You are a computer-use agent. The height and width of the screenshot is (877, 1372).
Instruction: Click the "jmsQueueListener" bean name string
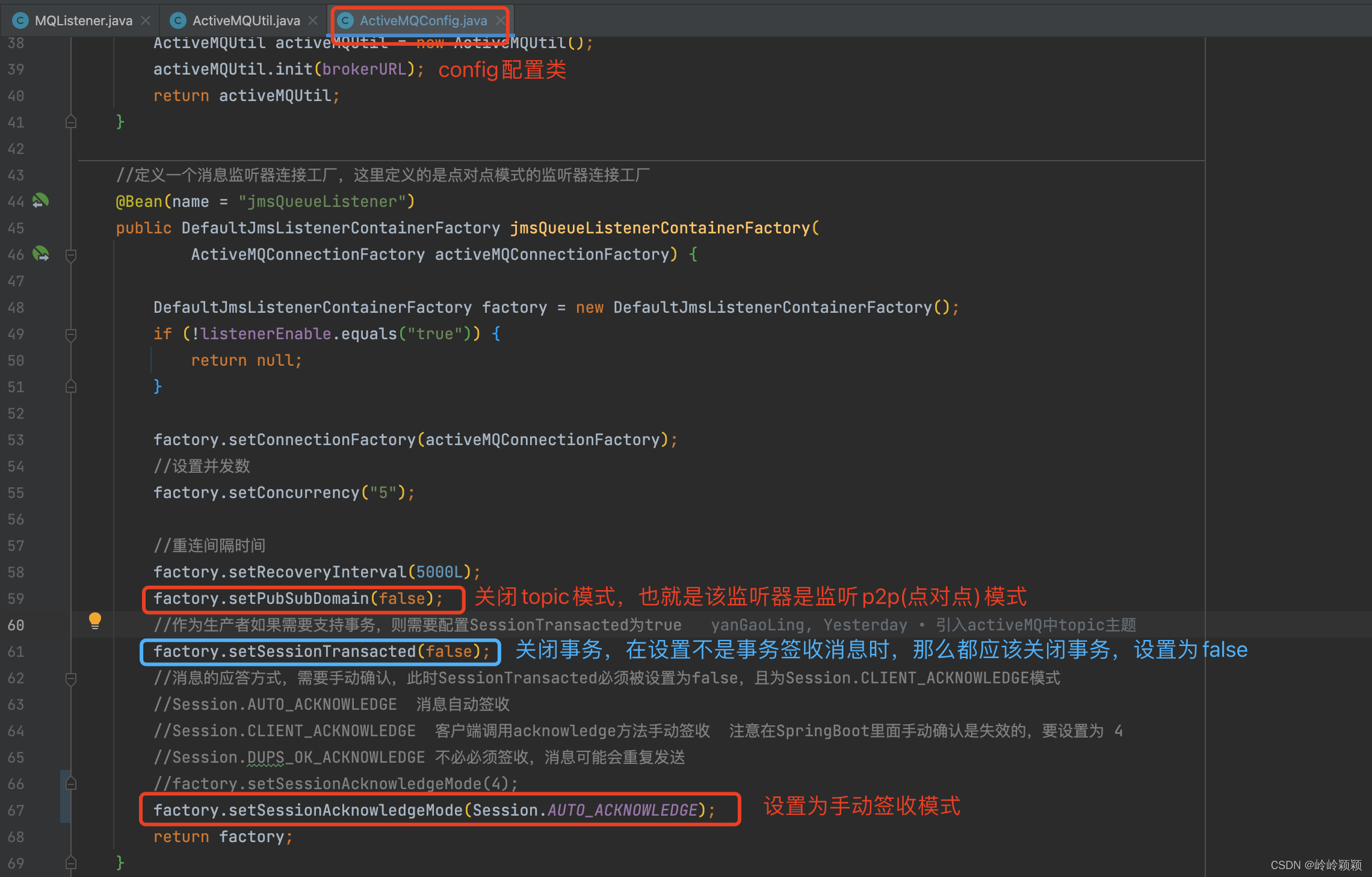tap(322, 202)
